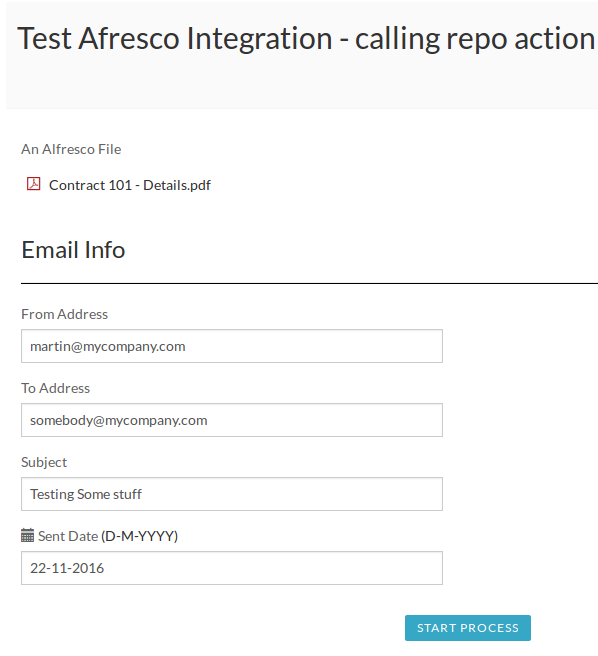Viewport: 598px width, 656px height.
Task: Click the Subject field label
Action: point(44,462)
